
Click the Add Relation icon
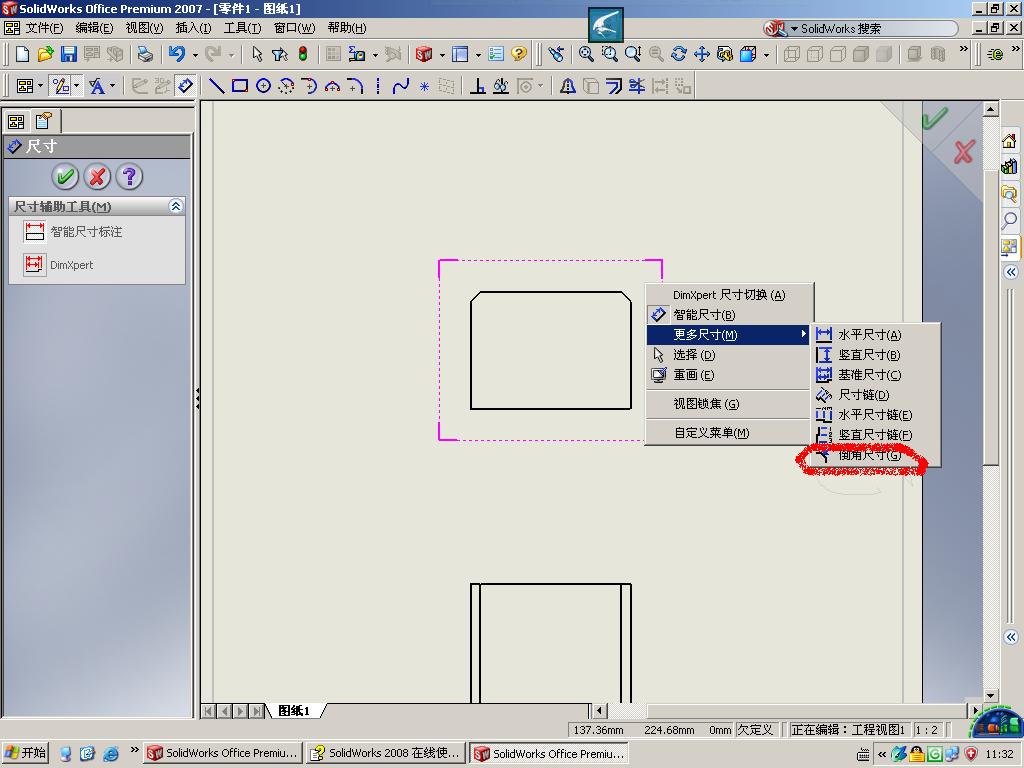(478, 86)
